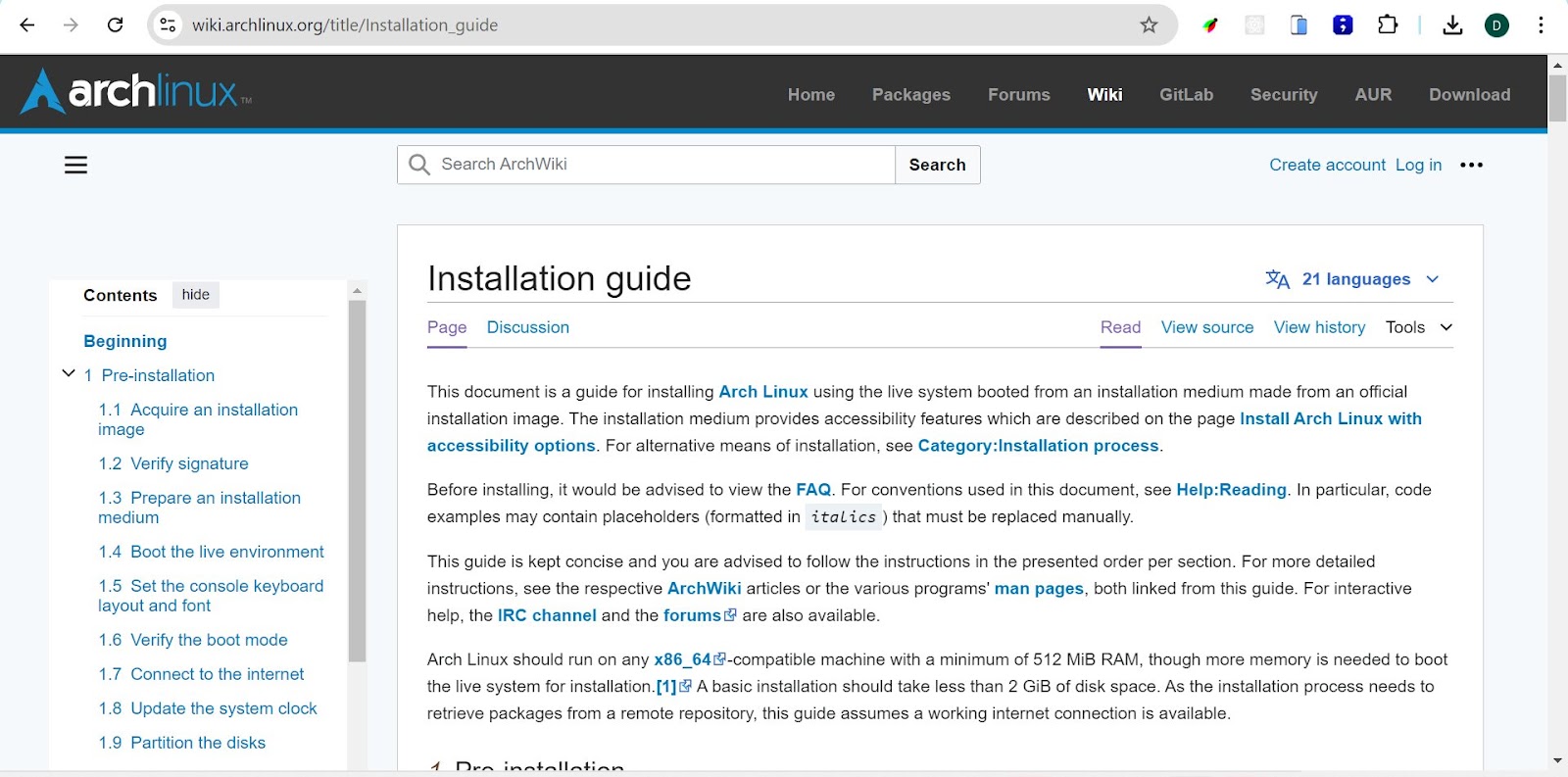The width and height of the screenshot is (1568, 777).
Task: Click the translate languages icon
Action: coord(1277,279)
